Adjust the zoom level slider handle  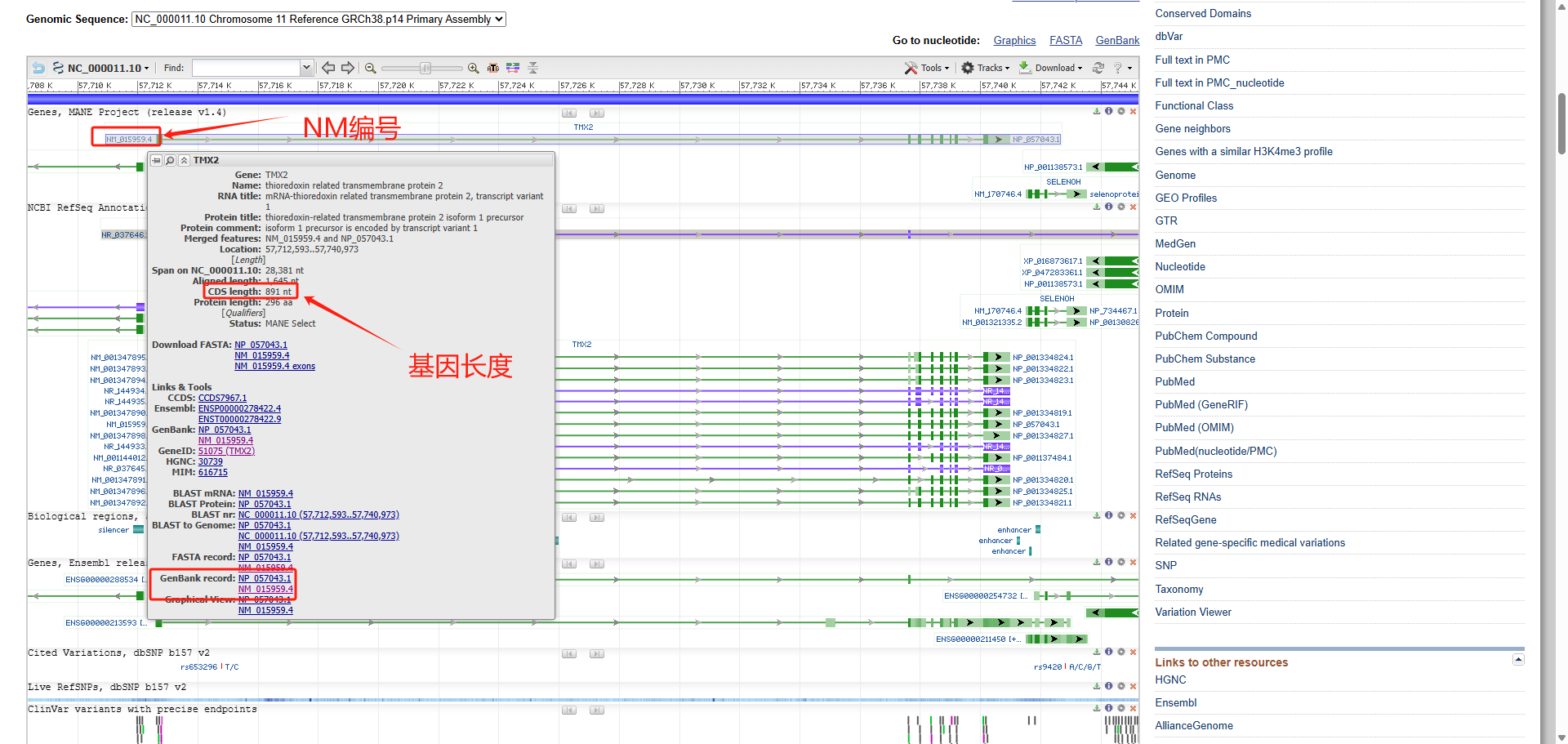tap(425, 68)
